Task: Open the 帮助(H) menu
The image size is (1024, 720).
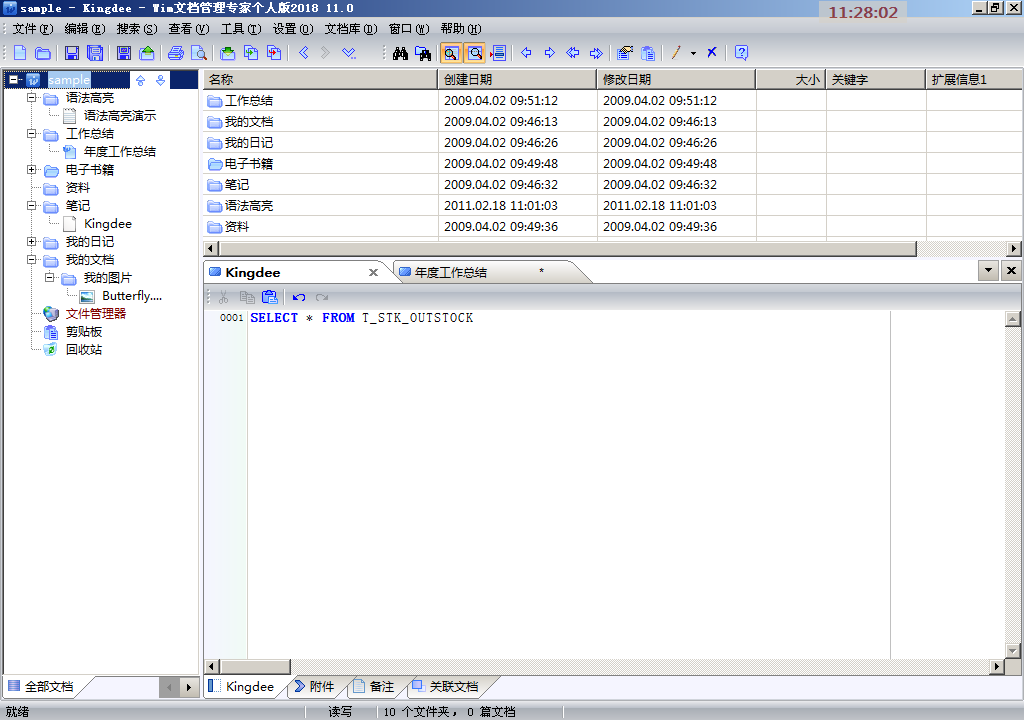Action: pos(460,29)
